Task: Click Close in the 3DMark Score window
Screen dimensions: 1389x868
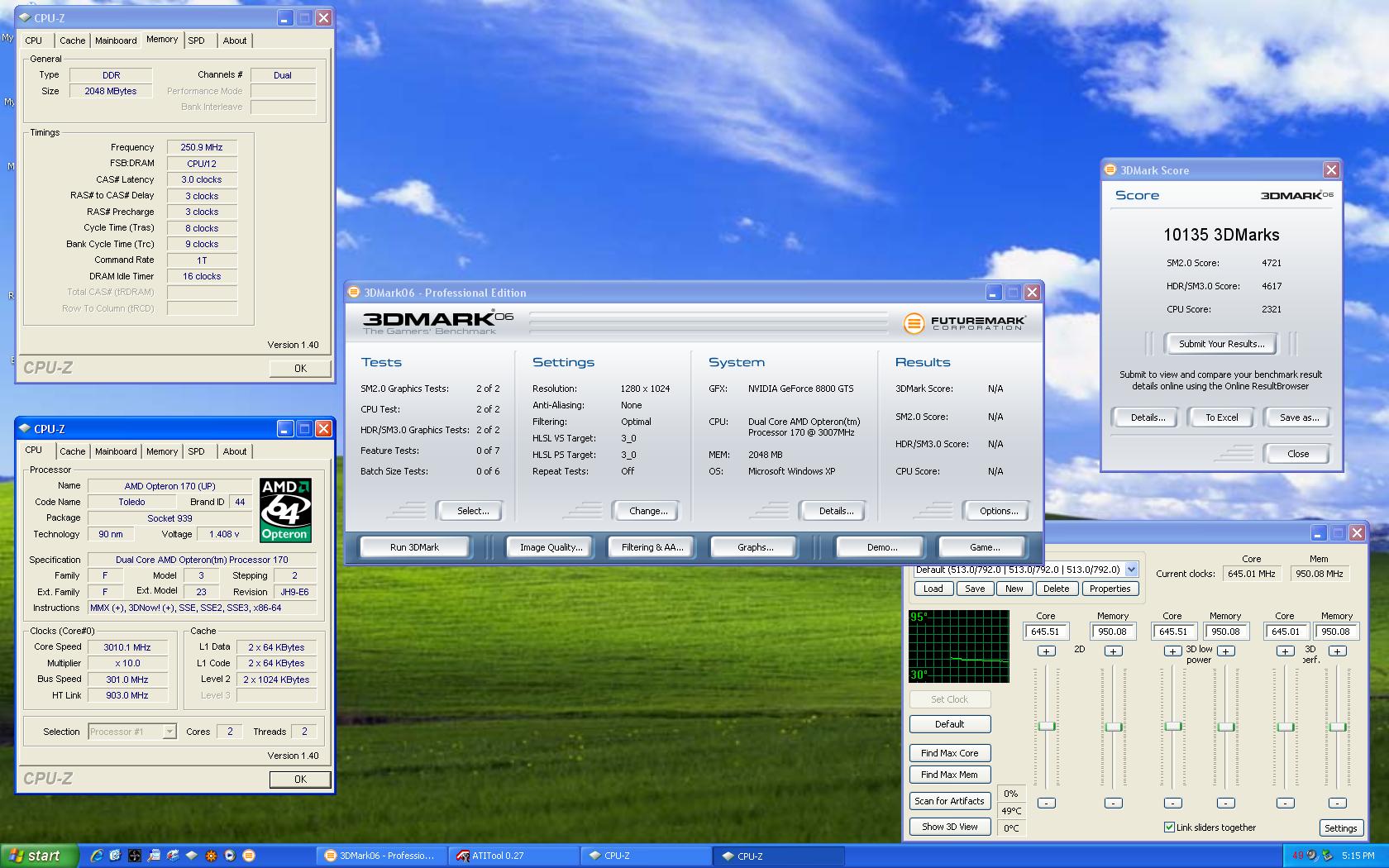Action: (1297, 454)
